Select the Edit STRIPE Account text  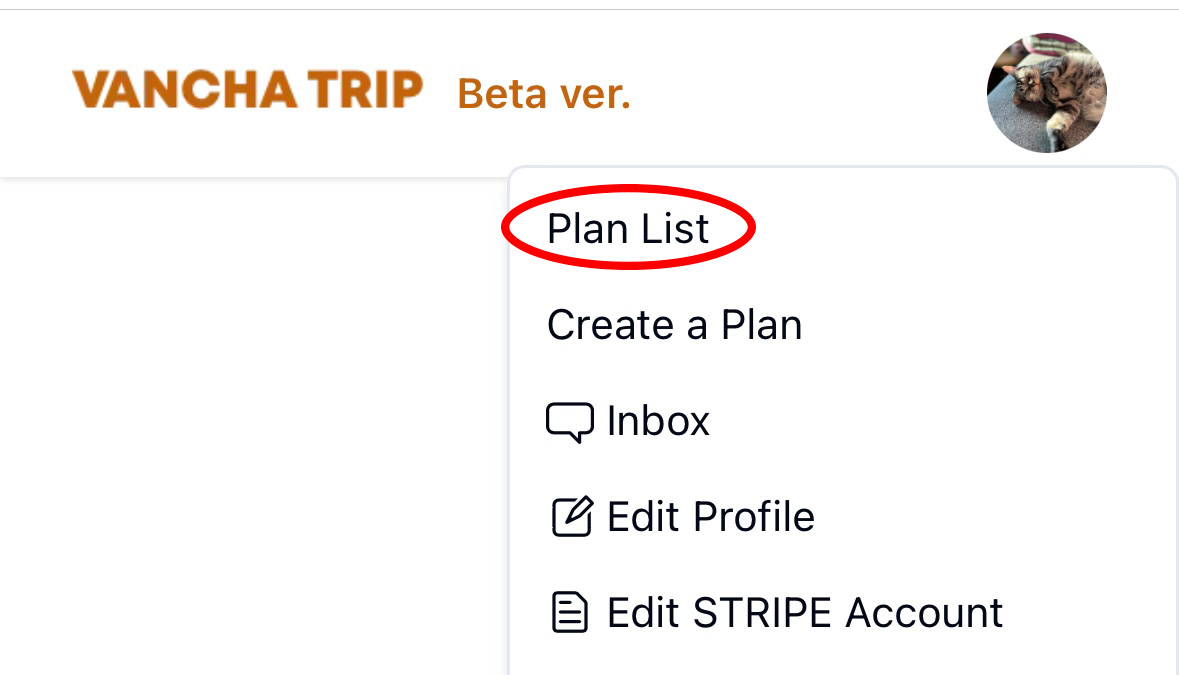tap(805, 613)
